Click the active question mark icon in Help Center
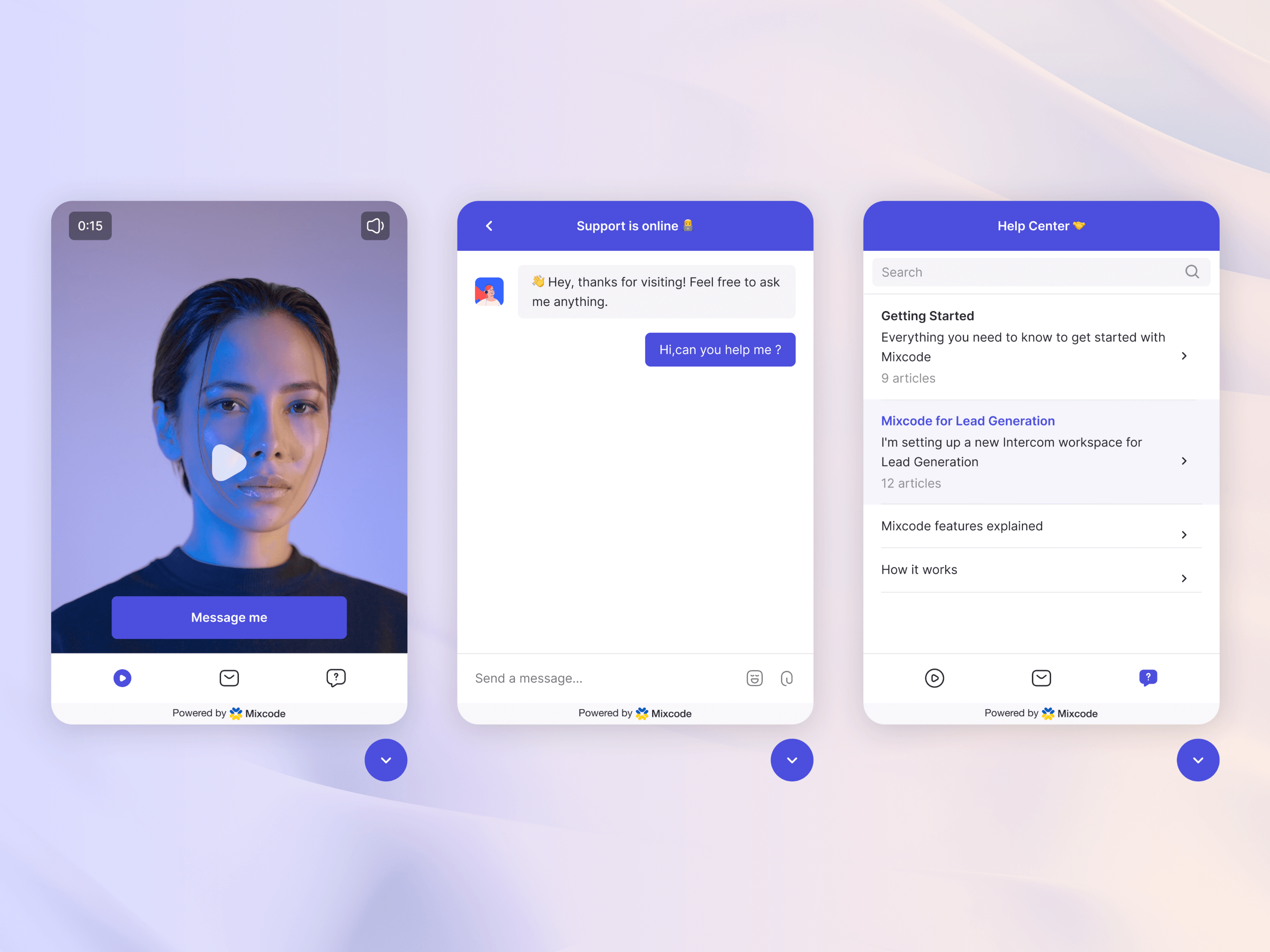Image resolution: width=1270 pixels, height=952 pixels. [x=1148, y=678]
